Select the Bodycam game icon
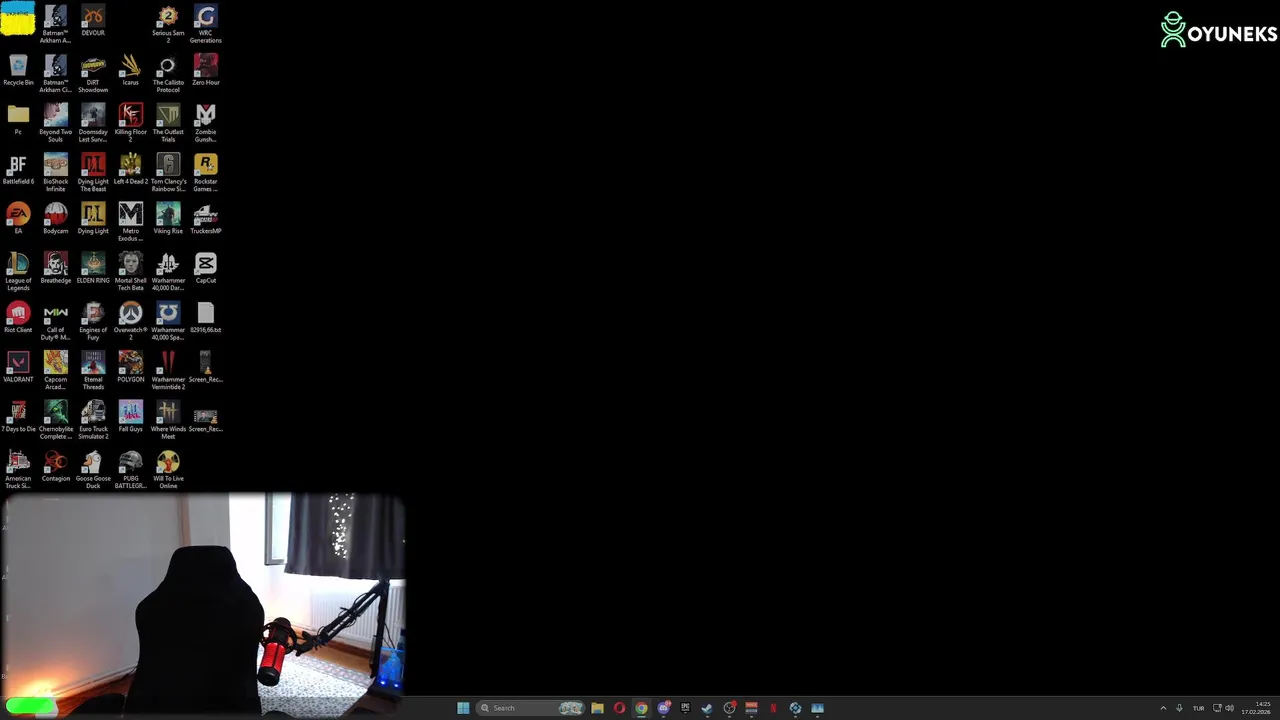The image size is (1280, 720). 56,218
